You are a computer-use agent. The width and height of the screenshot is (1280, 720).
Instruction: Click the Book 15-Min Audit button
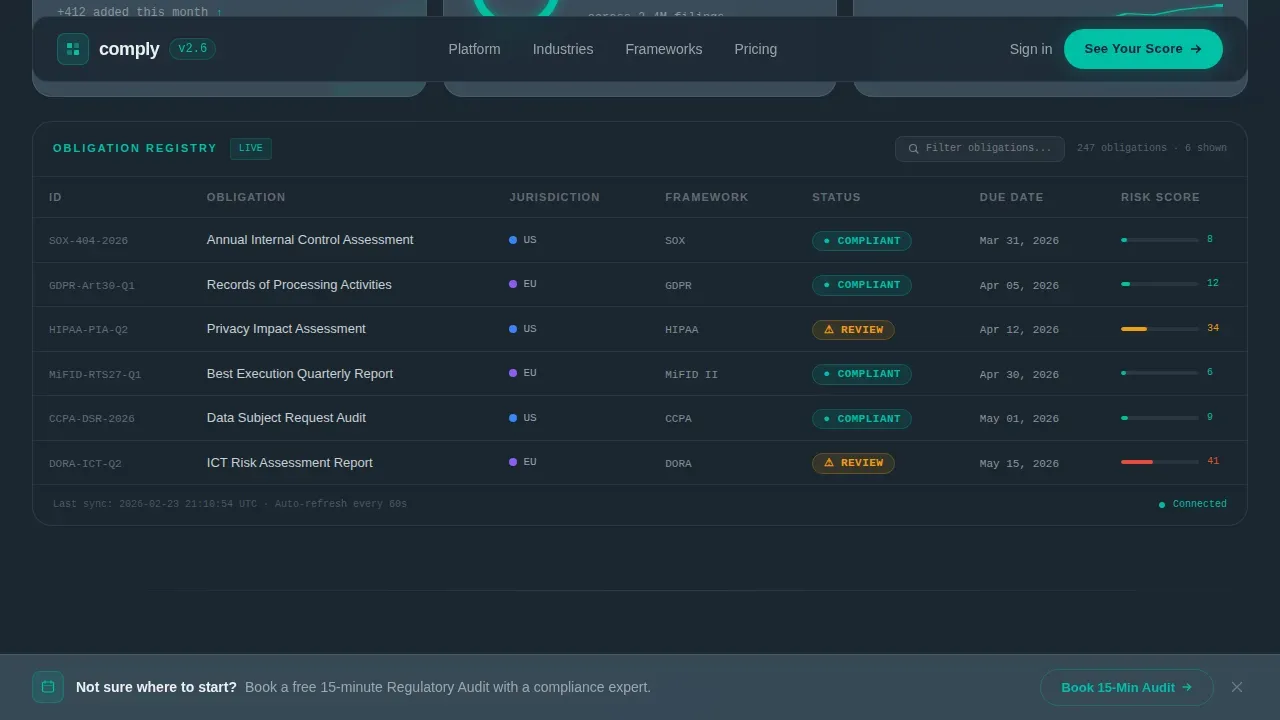1127,687
